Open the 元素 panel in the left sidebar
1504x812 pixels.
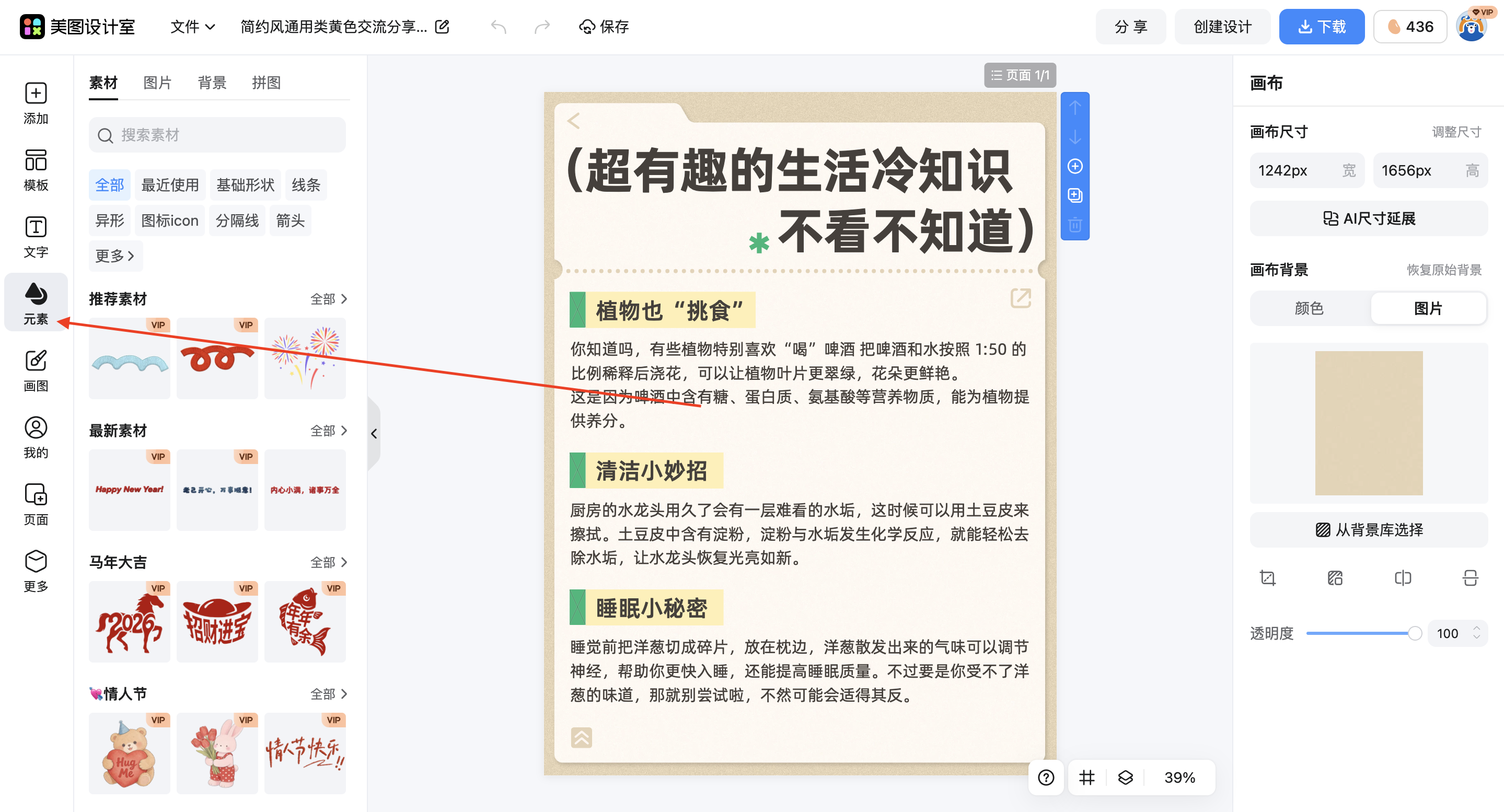click(36, 303)
